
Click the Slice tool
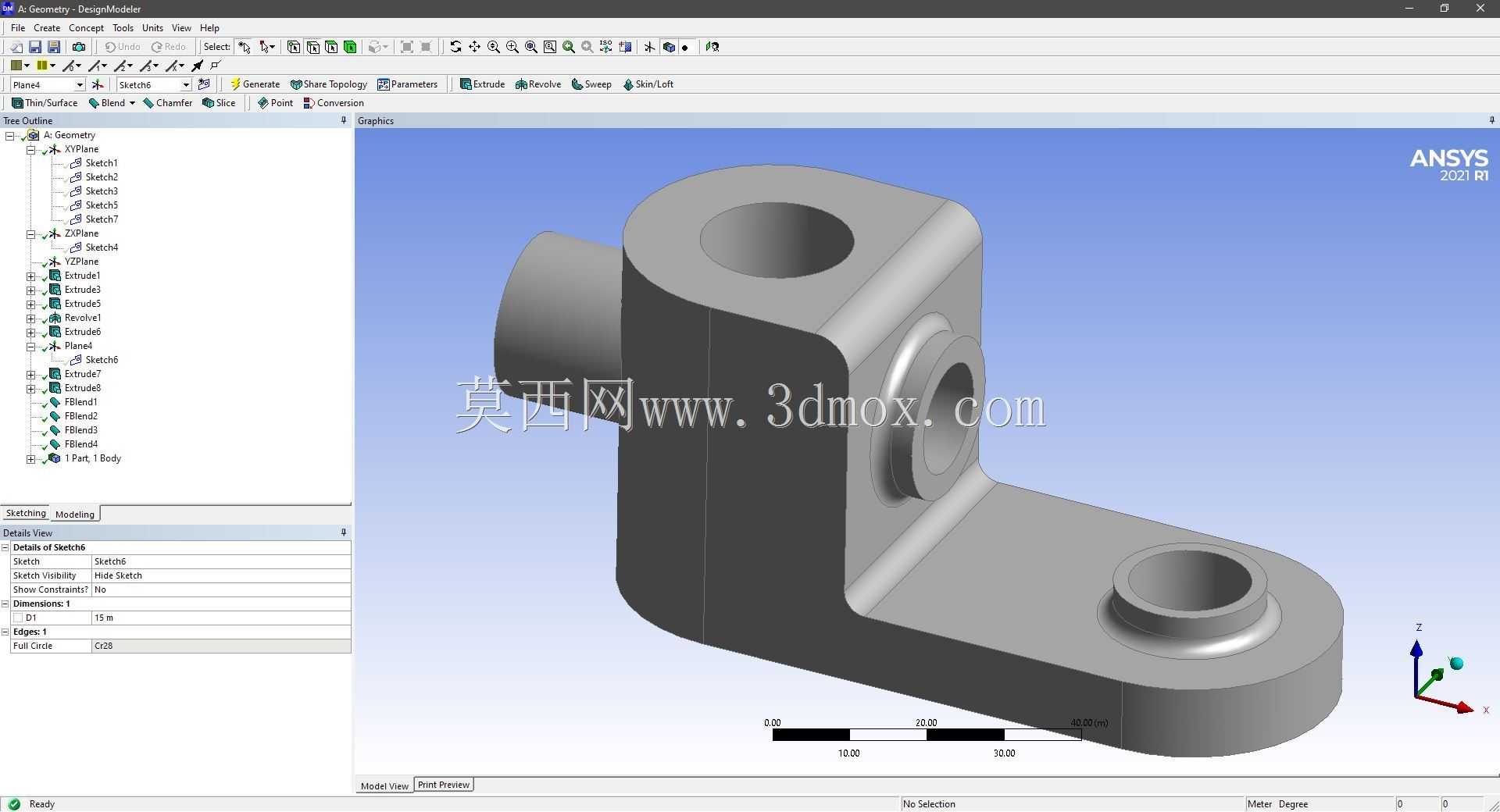click(x=219, y=103)
